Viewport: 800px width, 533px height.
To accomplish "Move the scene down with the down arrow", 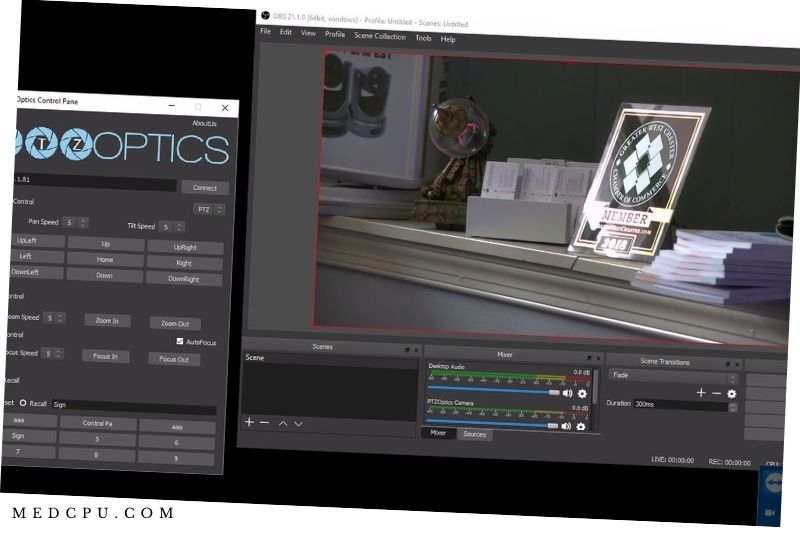I will click(298, 424).
